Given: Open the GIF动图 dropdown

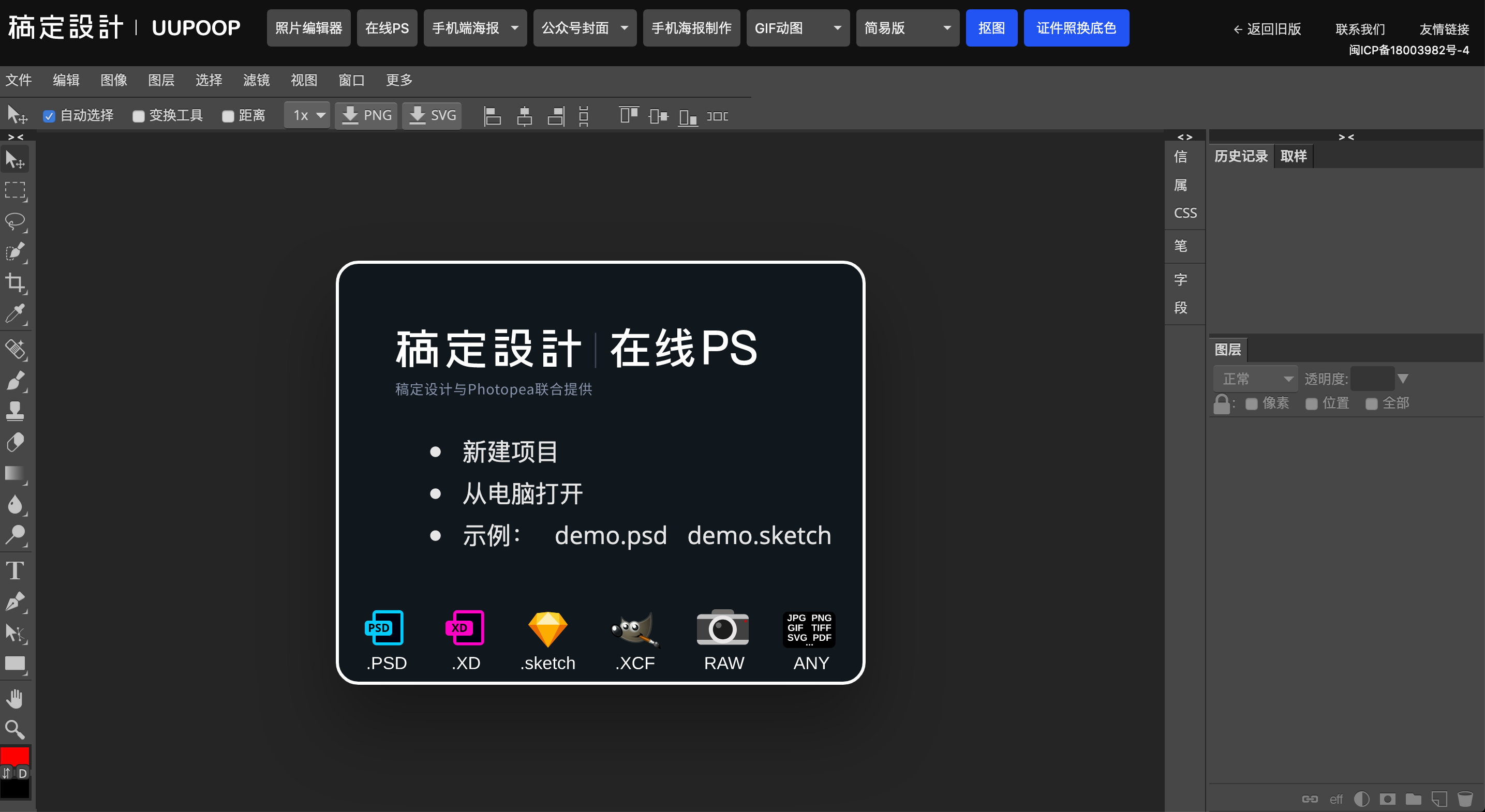Looking at the screenshot, I should (x=797, y=27).
